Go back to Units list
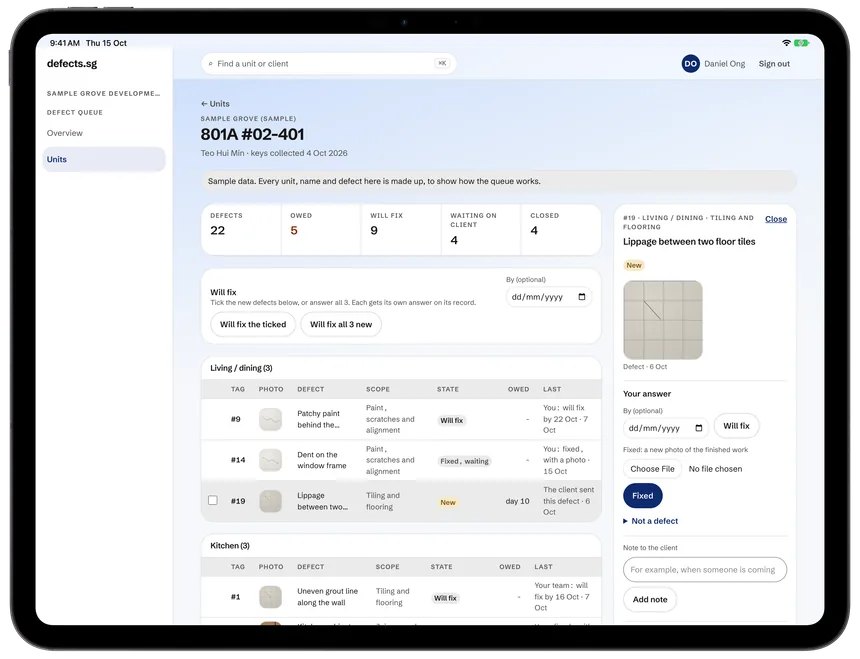The width and height of the screenshot is (860, 659). 215,104
